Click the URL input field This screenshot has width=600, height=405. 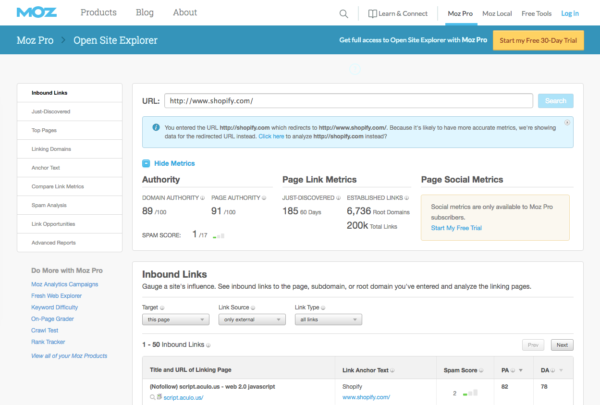(x=349, y=101)
